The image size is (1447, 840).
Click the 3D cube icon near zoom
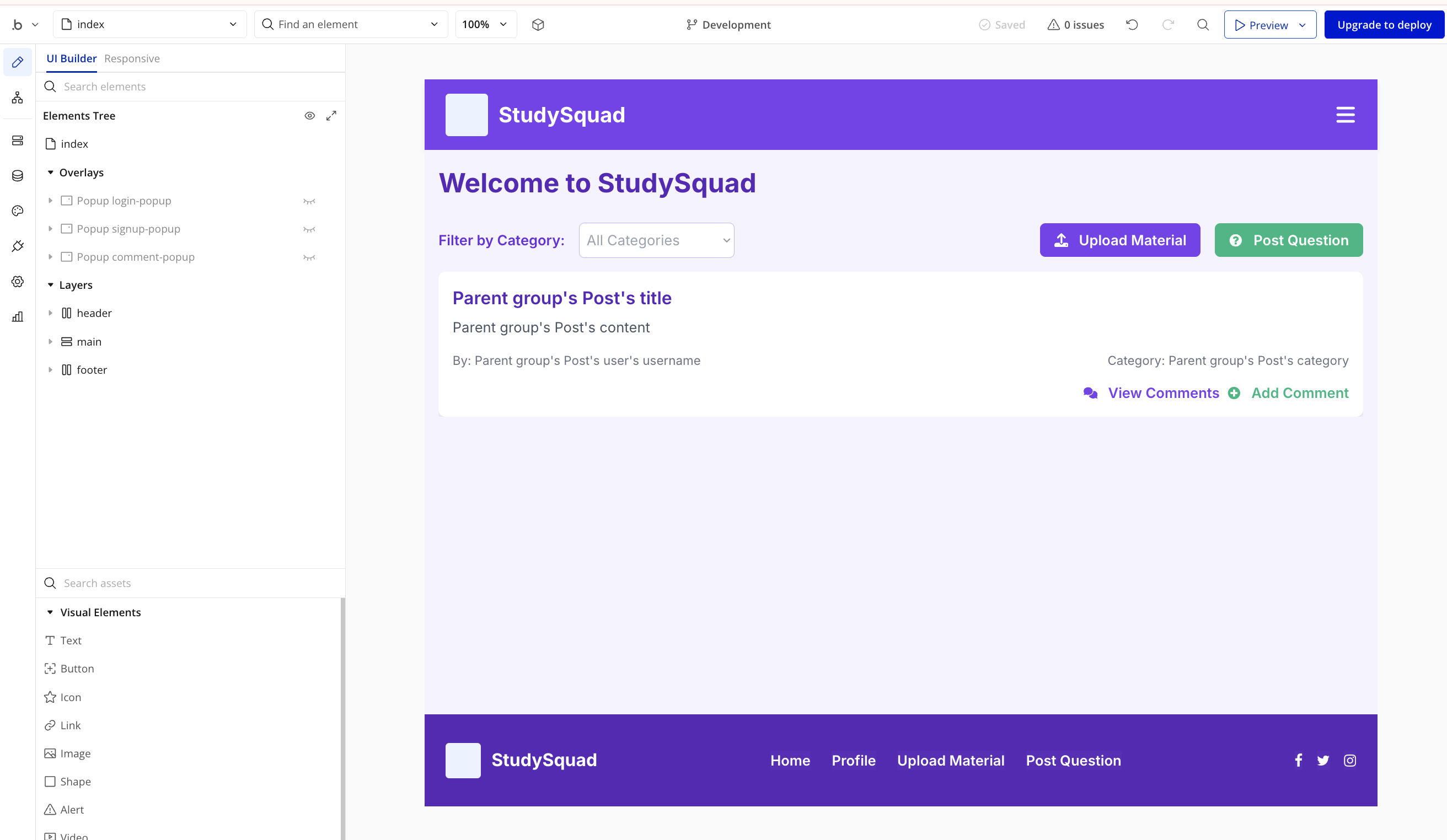click(x=538, y=25)
